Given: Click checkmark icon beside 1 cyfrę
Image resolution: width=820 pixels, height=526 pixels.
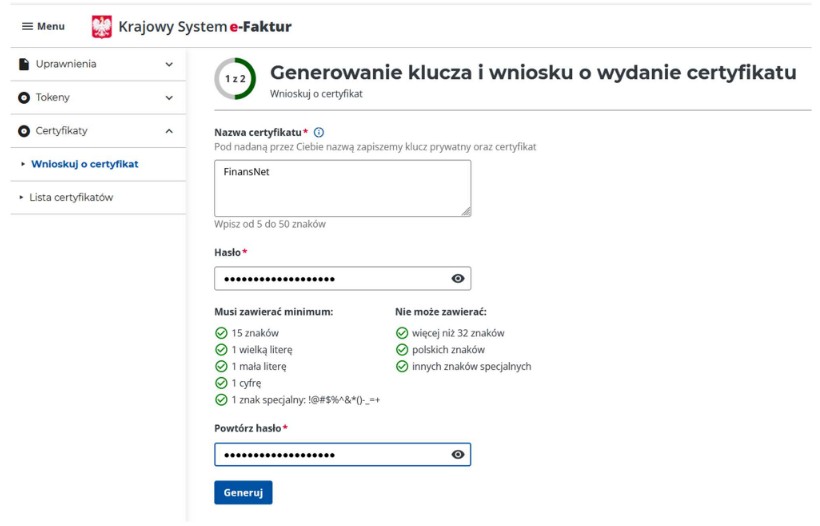Looking at the screenshot, I should 221,383.
